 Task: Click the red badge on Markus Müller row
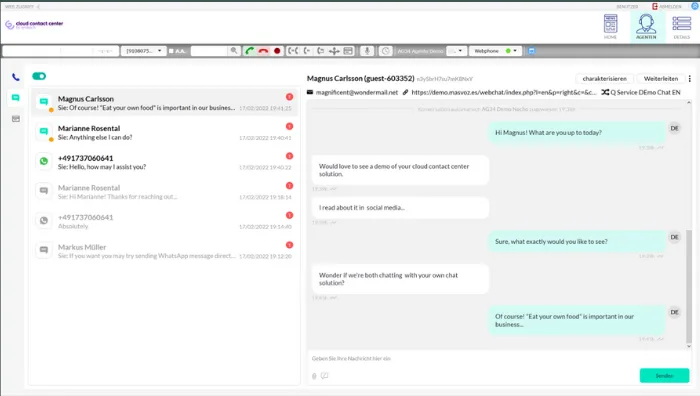coord(289,245)
